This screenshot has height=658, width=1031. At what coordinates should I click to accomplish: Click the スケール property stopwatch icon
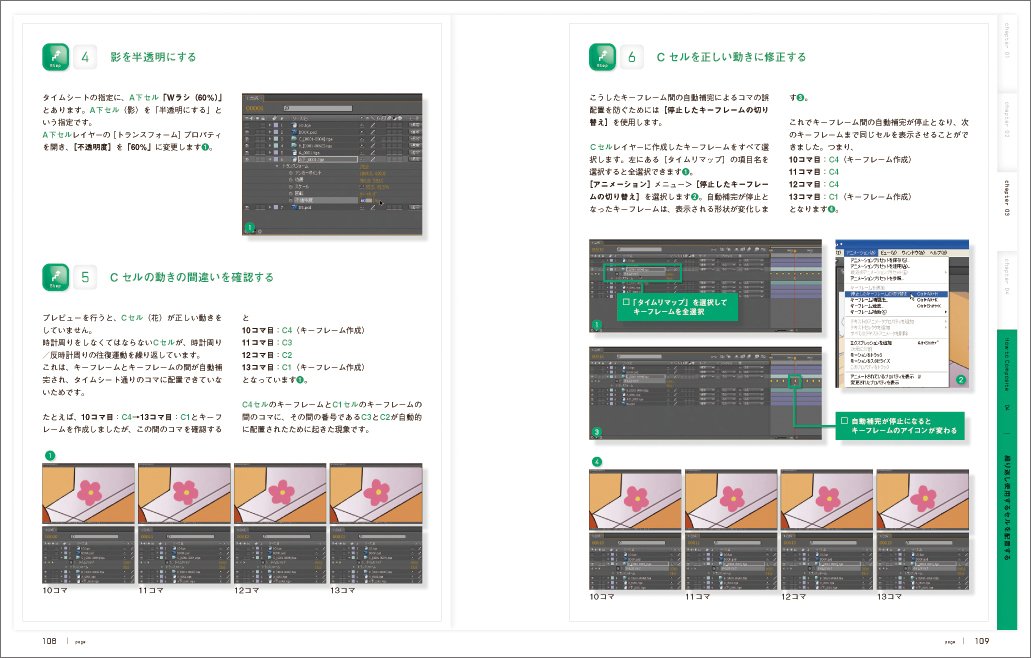(291, 187)
